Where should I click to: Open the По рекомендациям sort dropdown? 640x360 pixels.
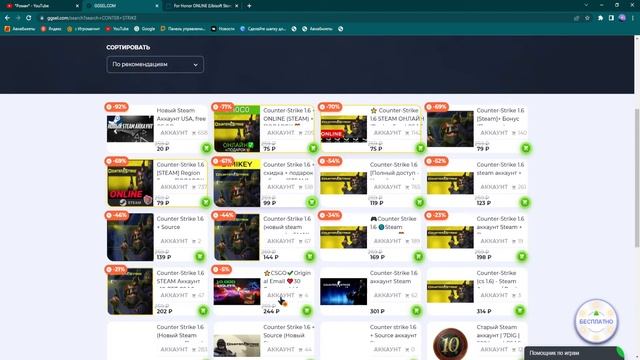[155, 64]
